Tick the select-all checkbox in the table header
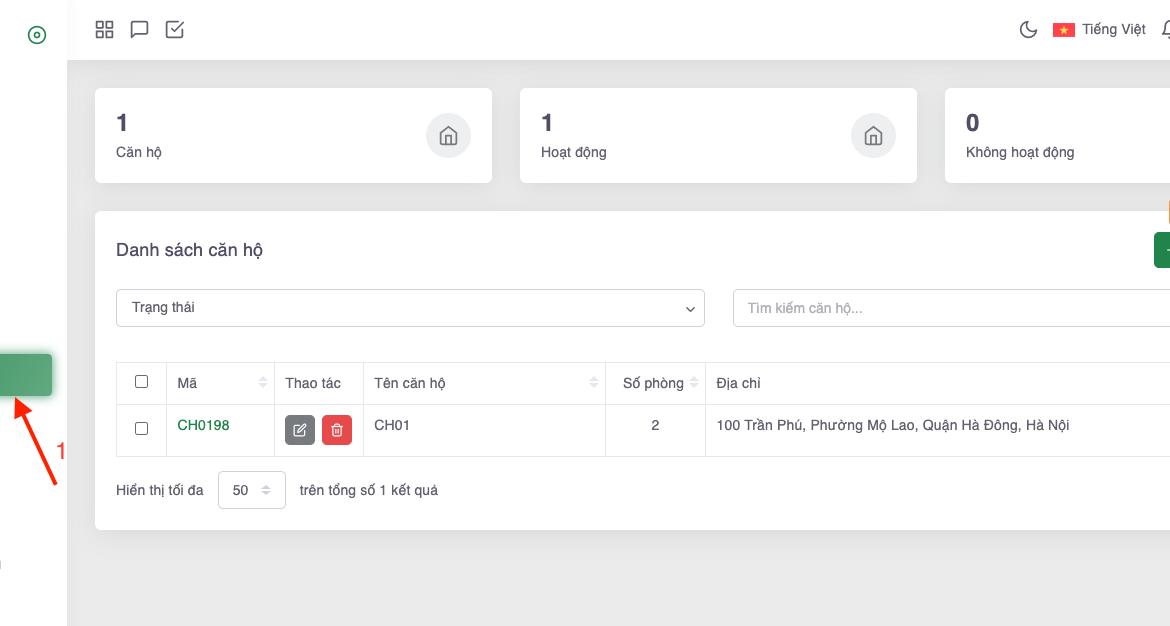Viewport: 1170px width, 626px height. [x=141, y=382]
